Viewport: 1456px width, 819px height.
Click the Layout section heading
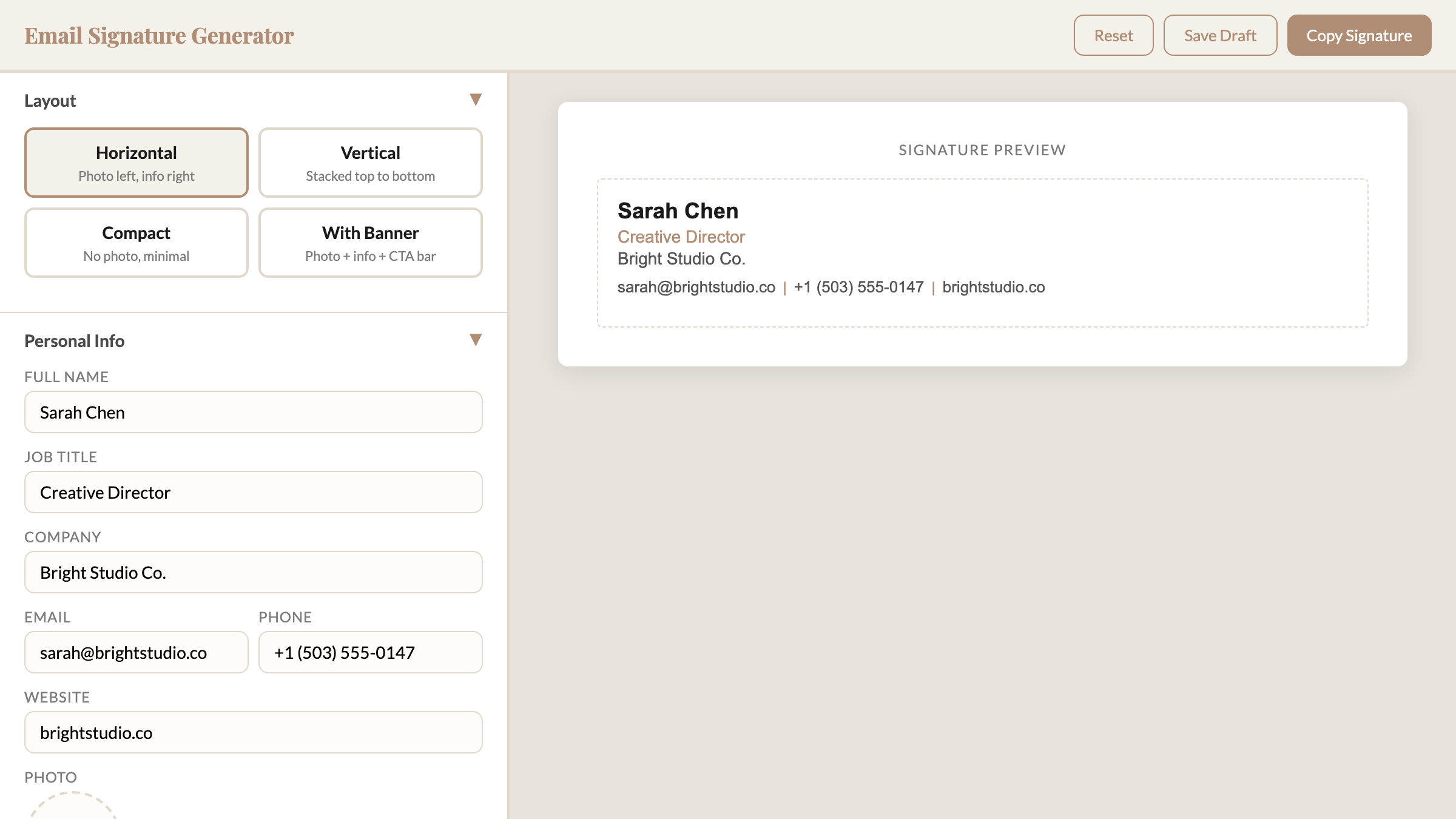pyautogui.click(x=50, y=101)
